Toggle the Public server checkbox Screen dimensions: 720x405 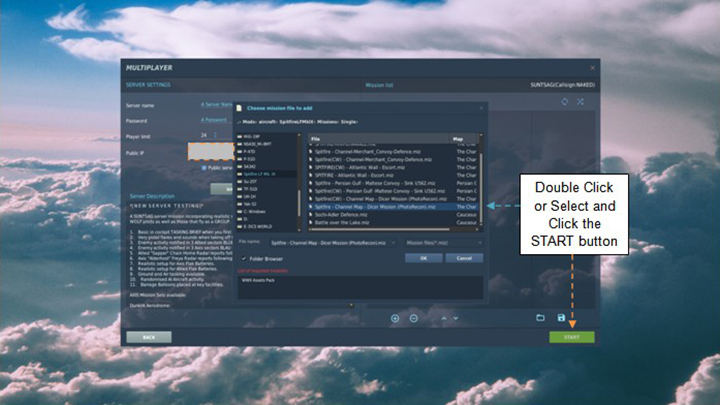205,168
